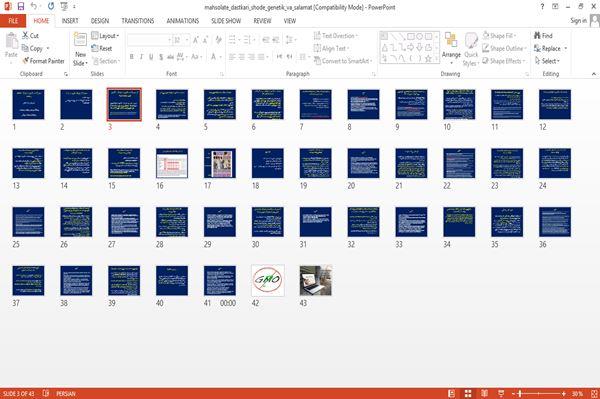Switch to Slide Sorter view icon
The width and height of the screenshot is (600, 399).
coord(468,394)
